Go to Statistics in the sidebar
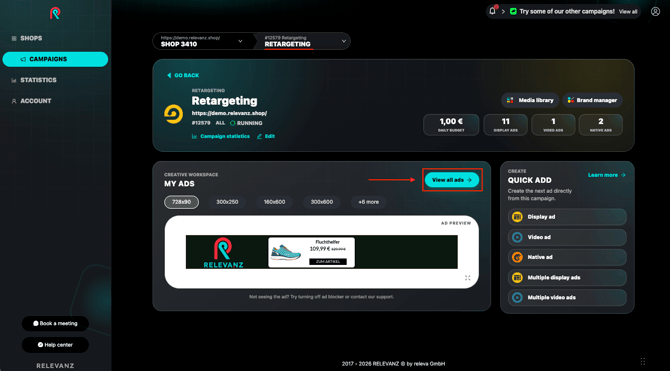The width and height of the screenshot is (670, 371). click(x=38, y=80)
